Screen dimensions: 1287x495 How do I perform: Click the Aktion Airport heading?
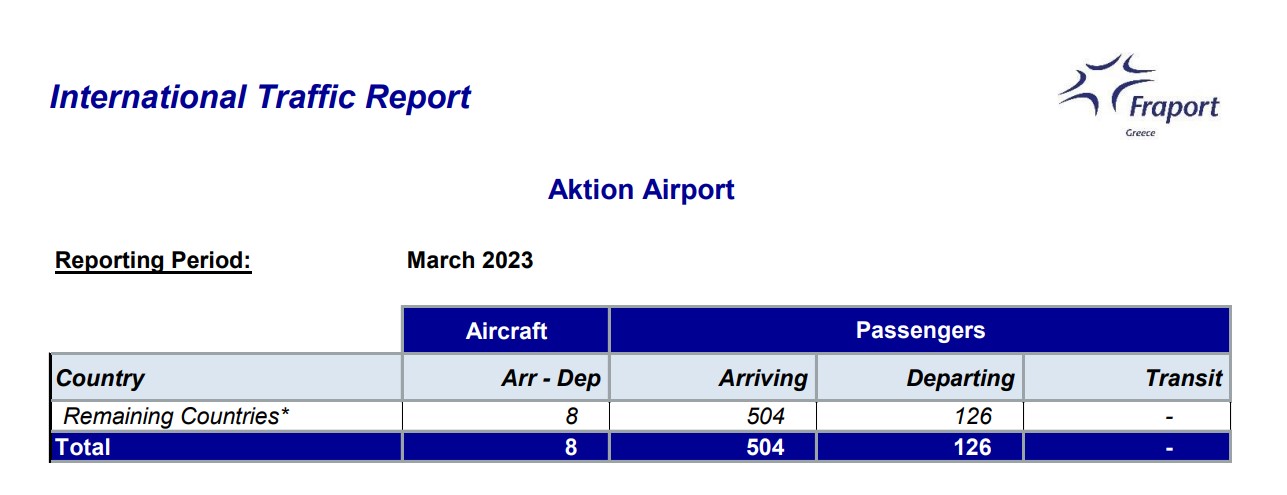(641, 190)
